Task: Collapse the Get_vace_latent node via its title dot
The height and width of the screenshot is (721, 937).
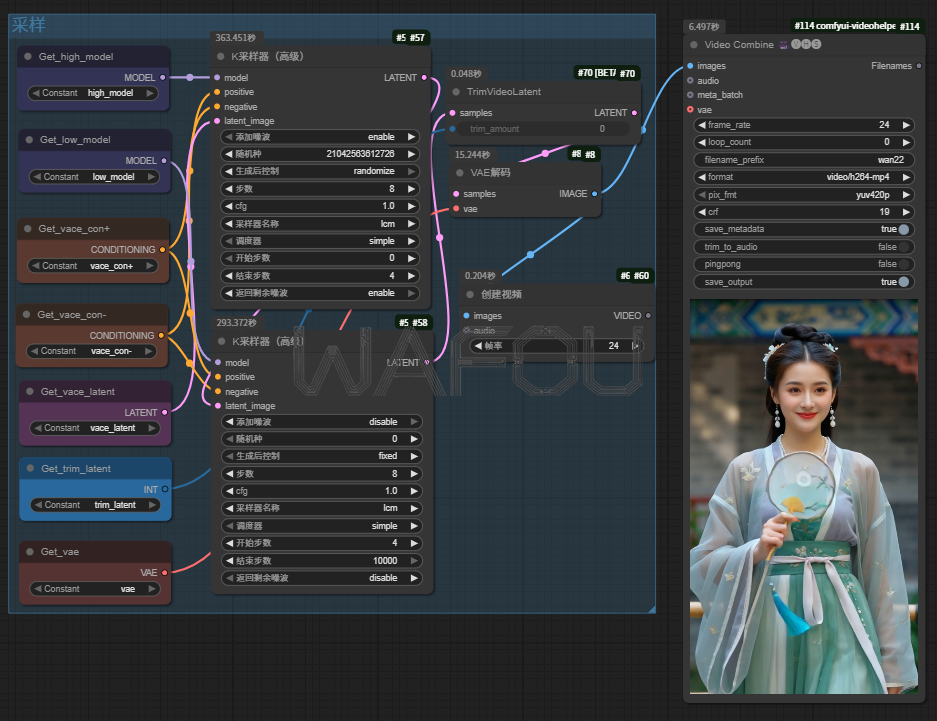Action: (x=29, y=392)
